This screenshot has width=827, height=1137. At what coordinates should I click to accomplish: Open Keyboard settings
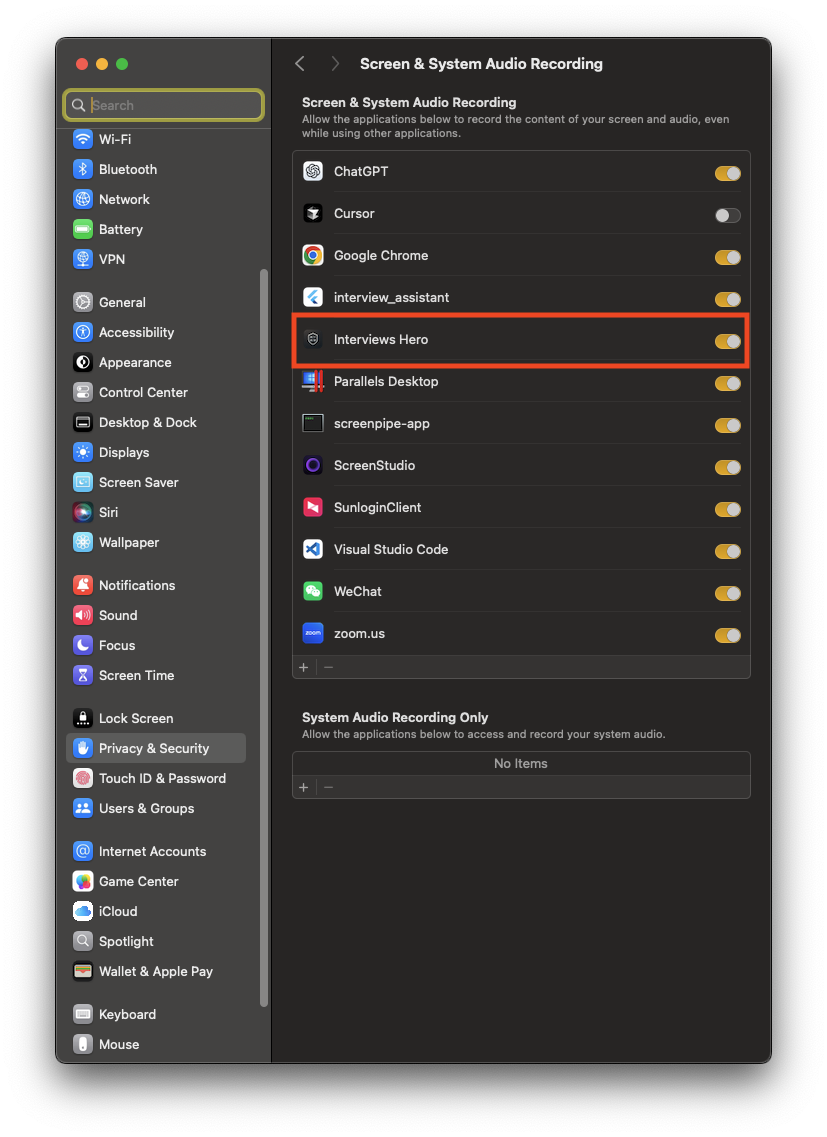point(156,1014)
